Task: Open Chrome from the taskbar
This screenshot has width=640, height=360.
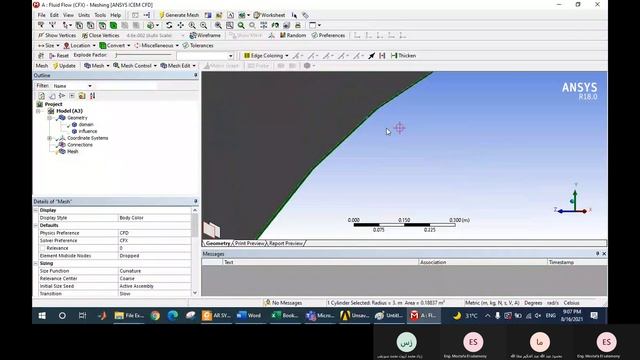Action: pyautogui.click(x=155, y=316)
